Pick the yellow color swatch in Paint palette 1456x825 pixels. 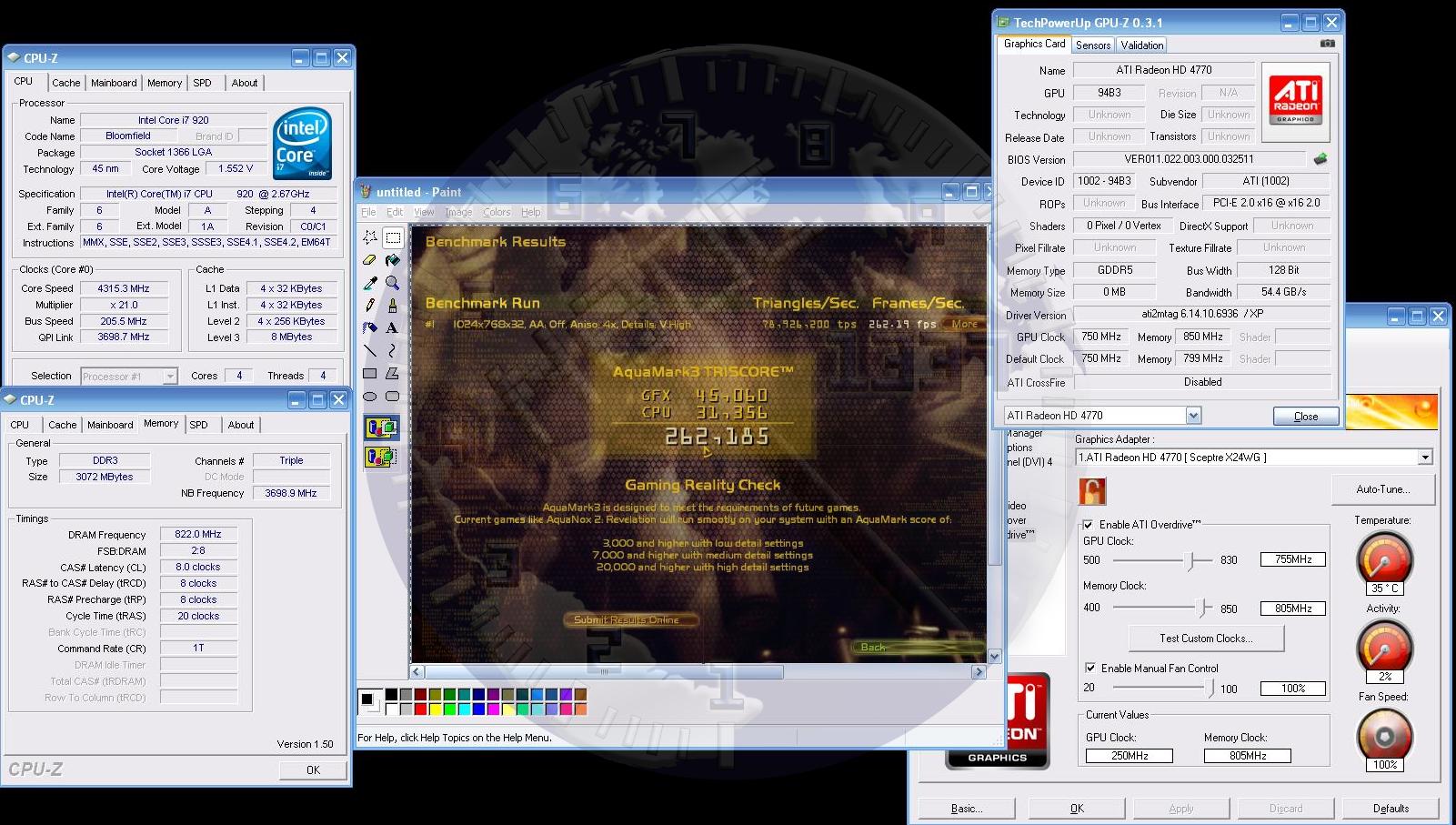point(435,709)
